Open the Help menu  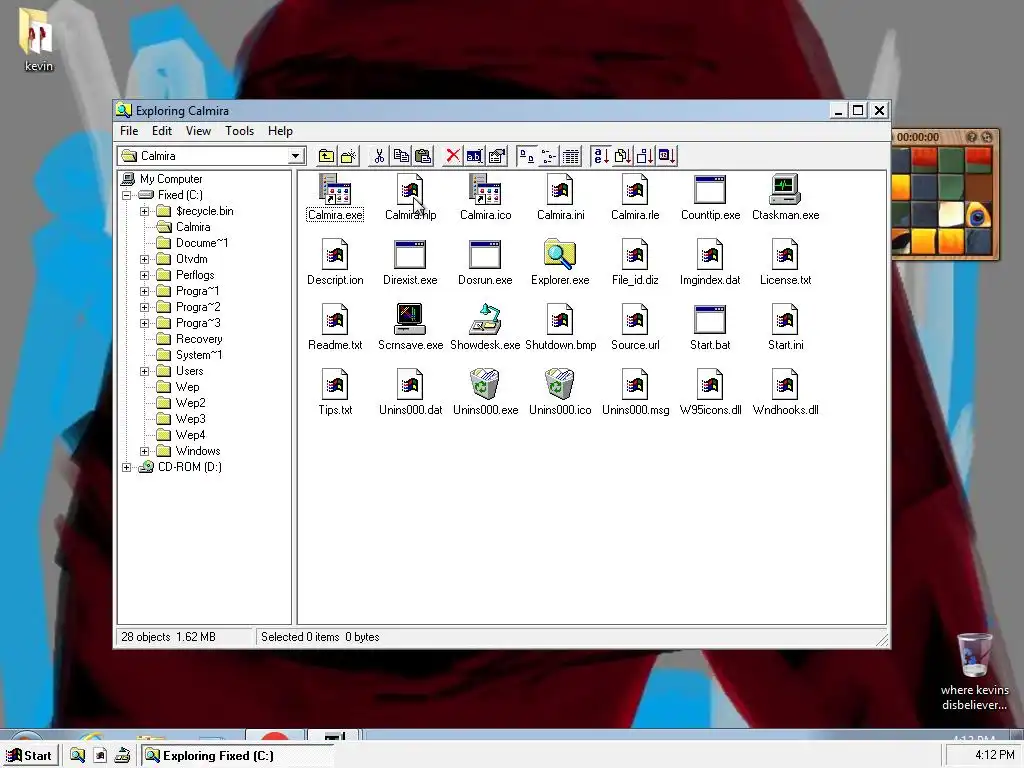tap(280, 131)
